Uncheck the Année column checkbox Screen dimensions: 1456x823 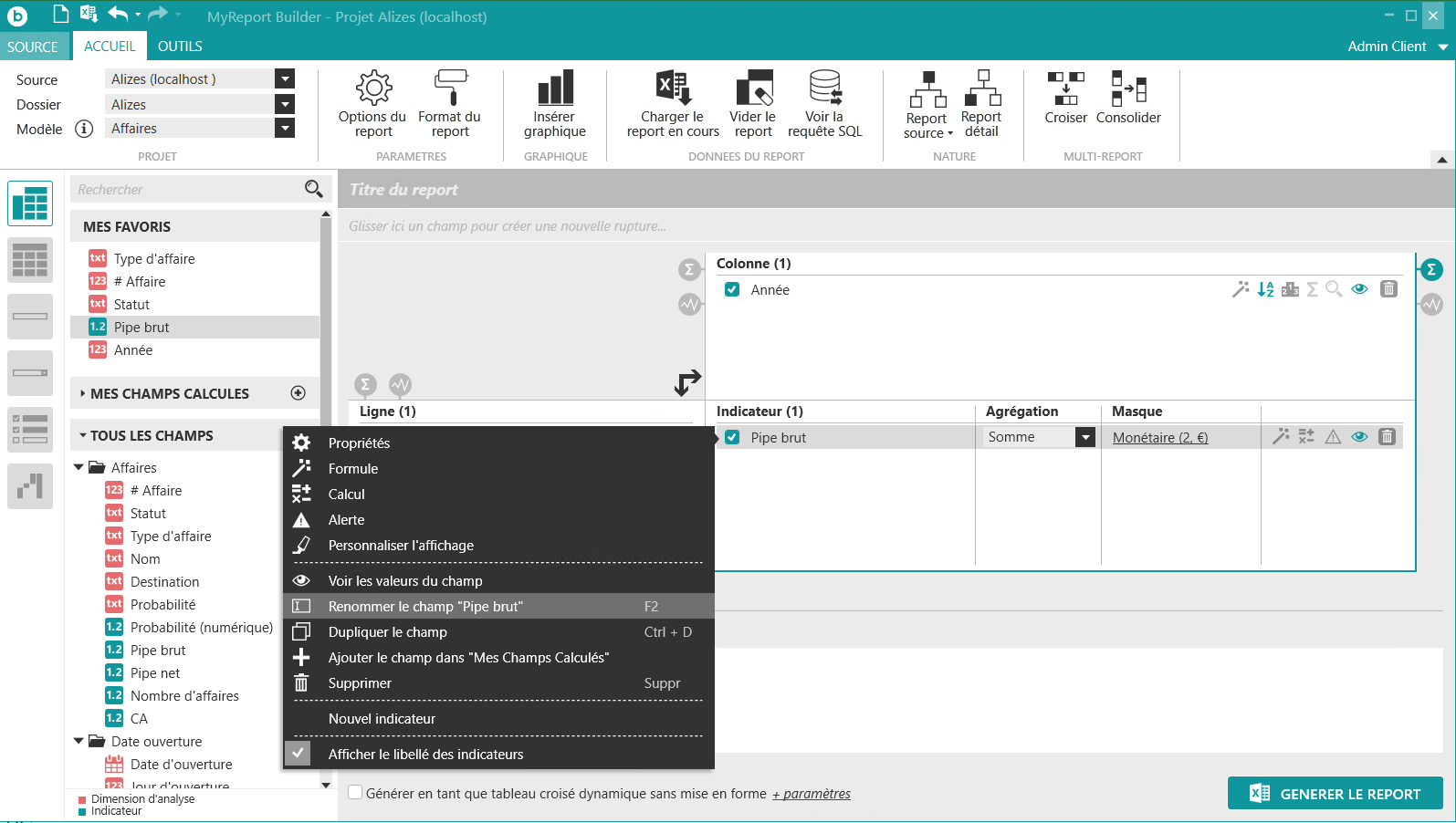pos(732,290)
